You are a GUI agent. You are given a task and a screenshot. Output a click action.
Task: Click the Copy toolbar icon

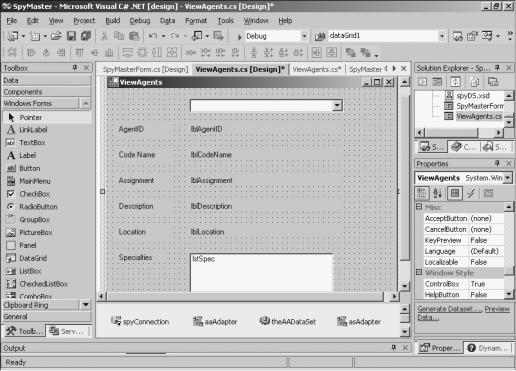pyautogui.click(x=119, y=36)
